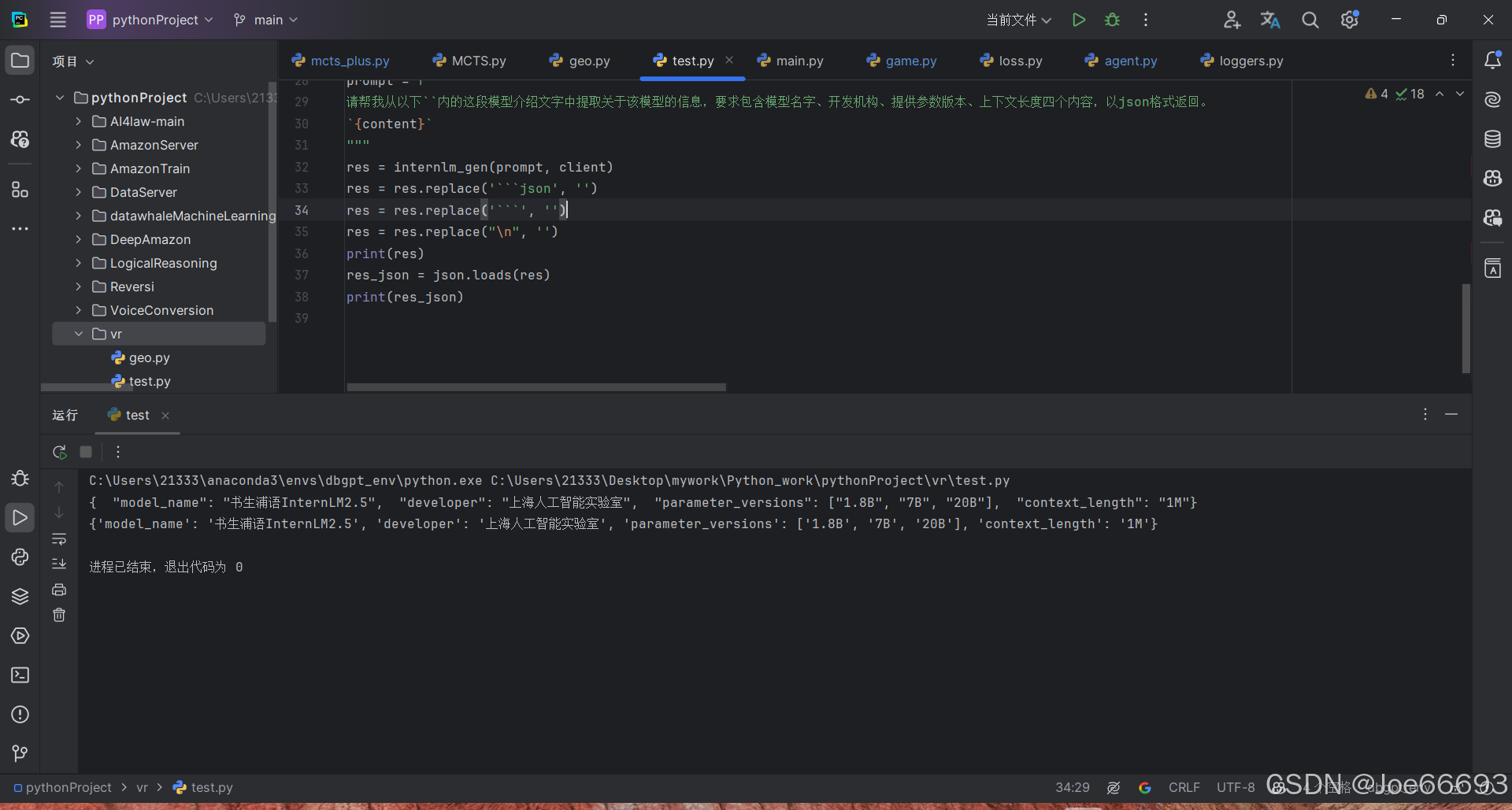Stop the running process

click(86, 452)
